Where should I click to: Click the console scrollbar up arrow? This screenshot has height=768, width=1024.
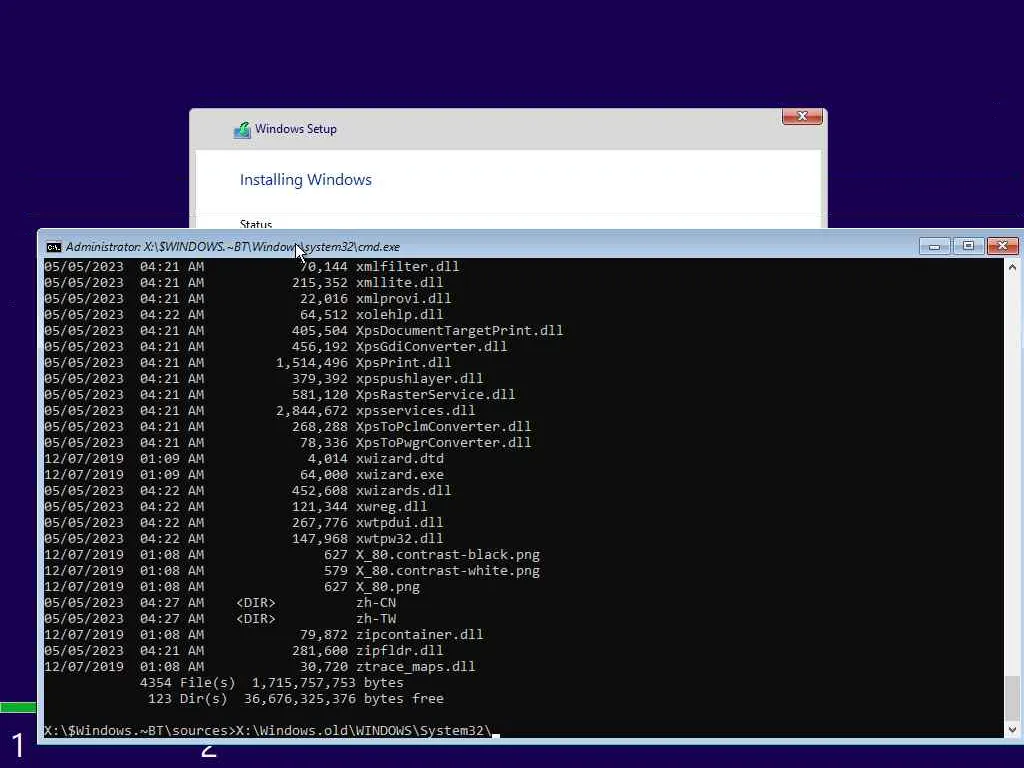coord(1012,267)
